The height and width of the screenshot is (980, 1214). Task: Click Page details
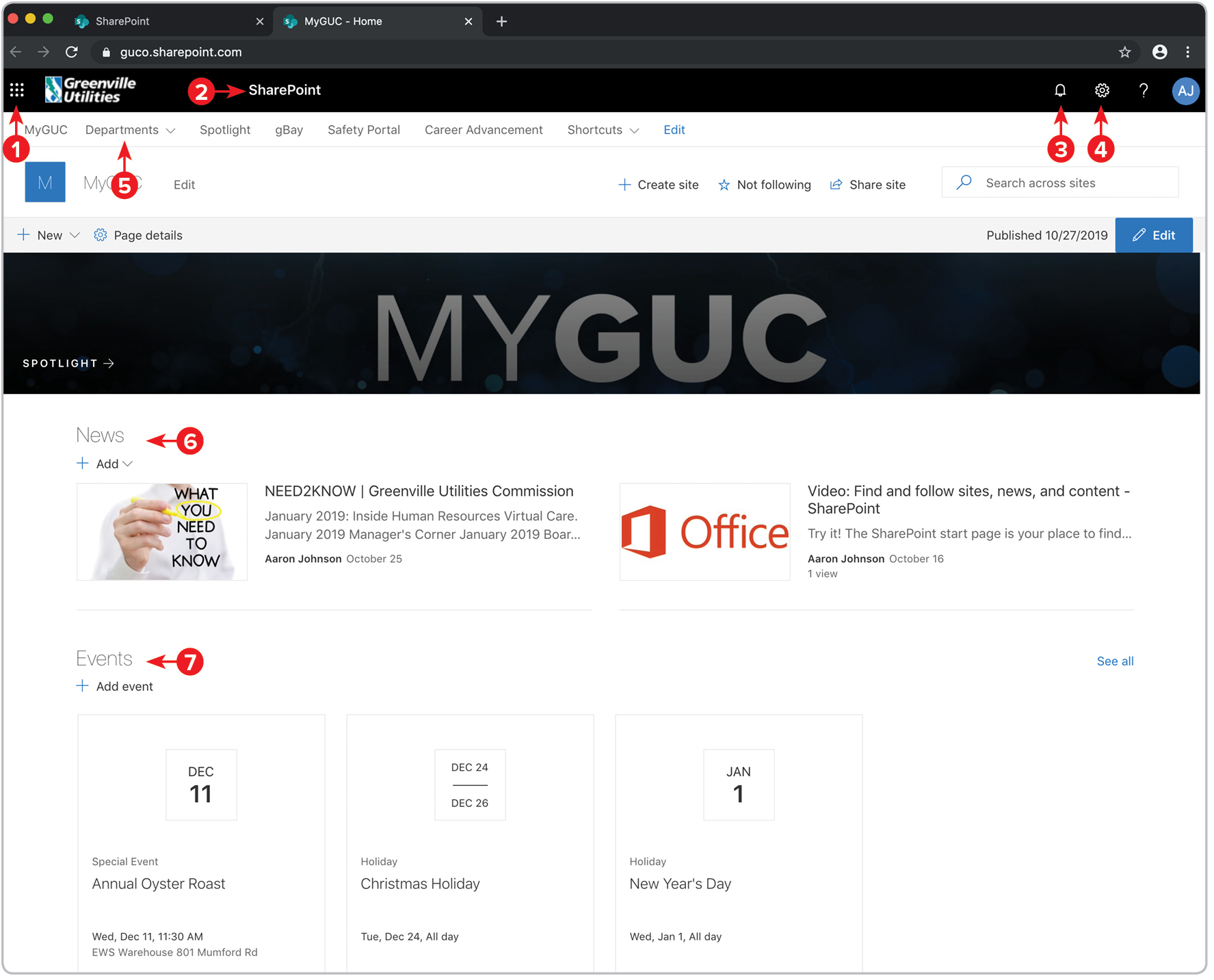[x=138, y=235]
